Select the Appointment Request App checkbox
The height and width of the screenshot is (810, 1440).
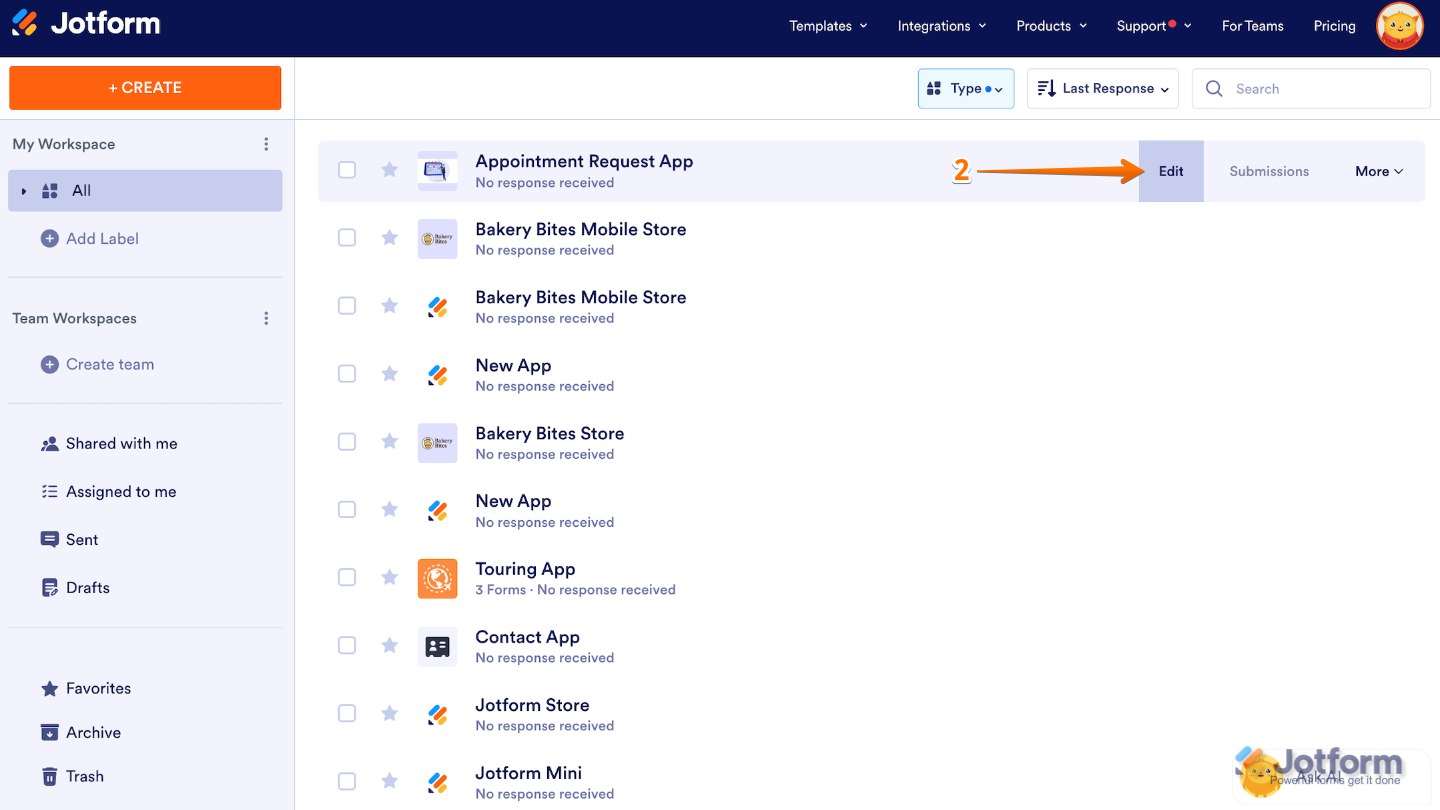coord(347,170)
